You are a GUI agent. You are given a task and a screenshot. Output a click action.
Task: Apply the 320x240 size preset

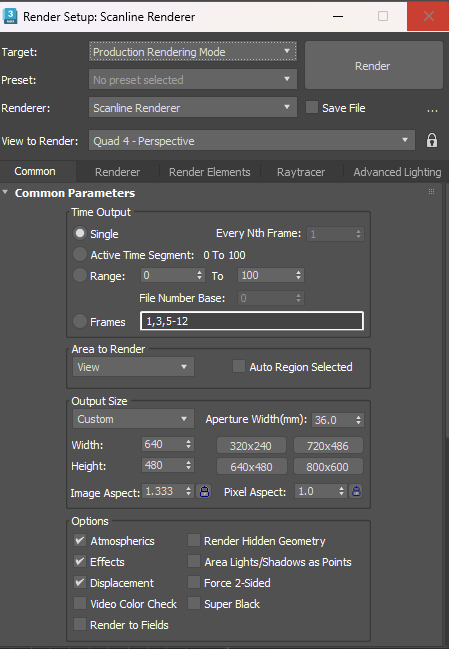click(x=251, y=446)
